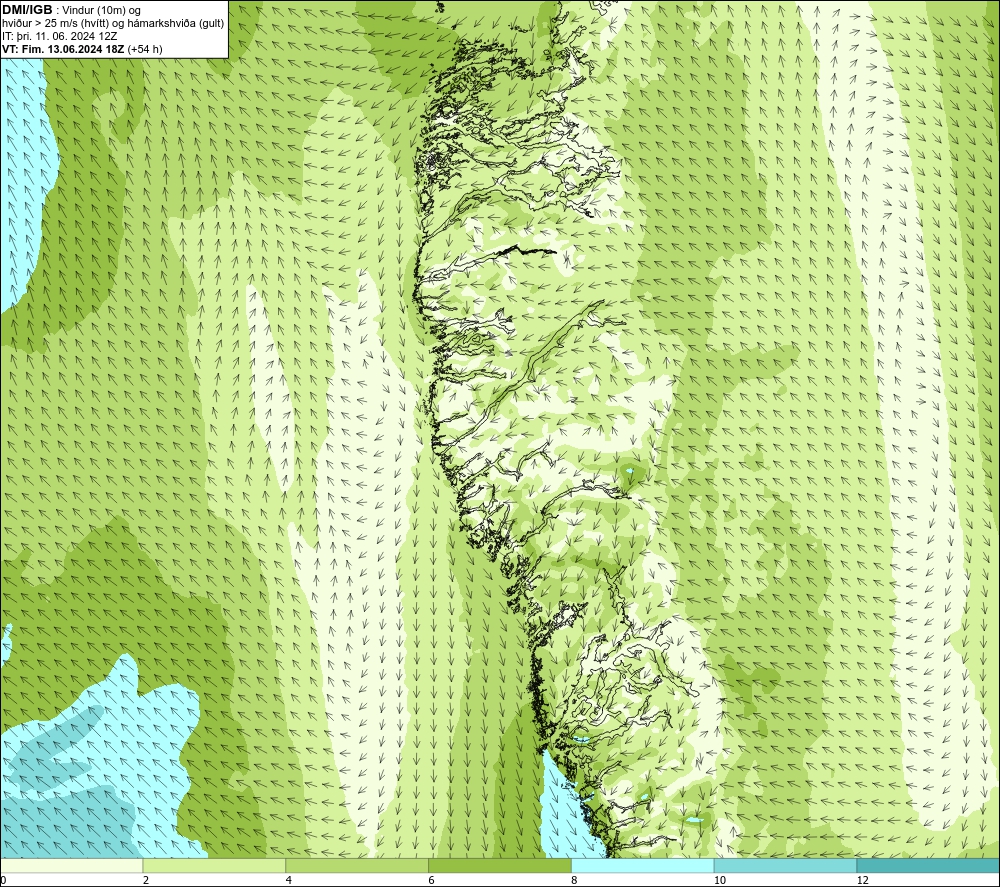
Task: Click the scale label '2'
Action: click(x=146, y=880)
